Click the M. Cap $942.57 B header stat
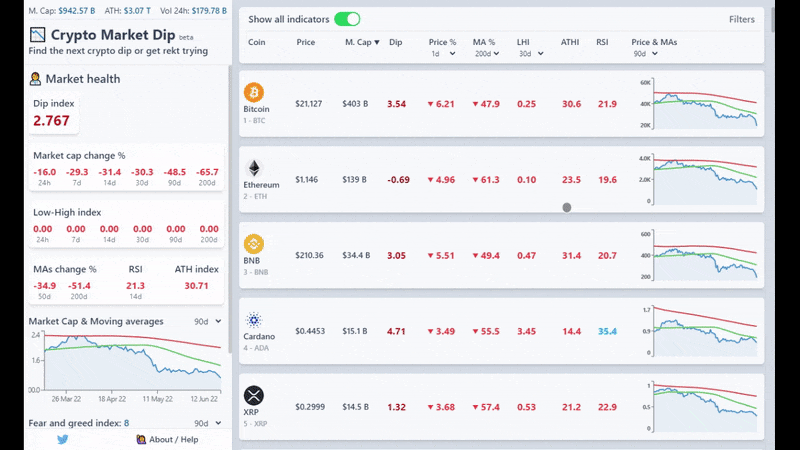This screenshot has width=800, height=450. pos(62,10)
